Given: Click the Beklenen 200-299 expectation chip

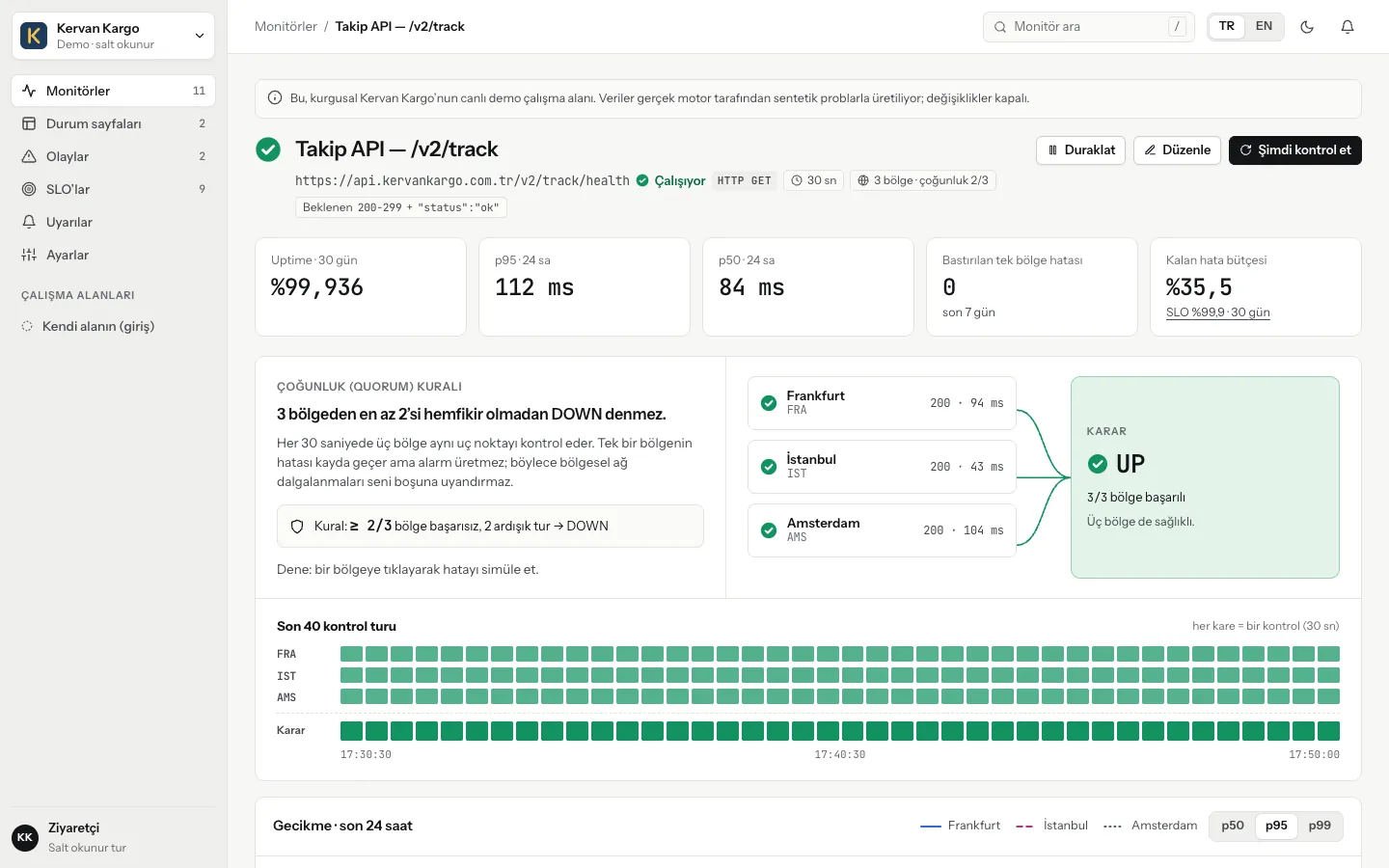Looking at the screenshot, I should [x=401, y=207].
